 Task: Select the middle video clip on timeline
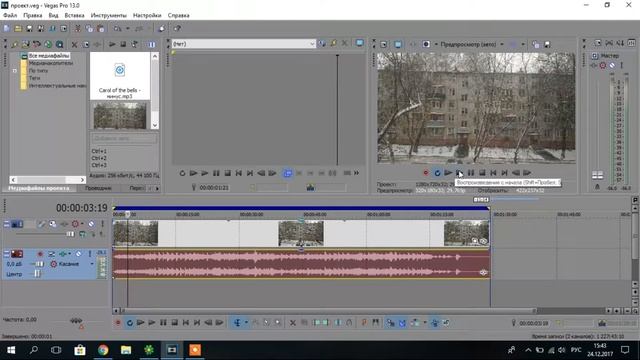[x=301, y=233]
